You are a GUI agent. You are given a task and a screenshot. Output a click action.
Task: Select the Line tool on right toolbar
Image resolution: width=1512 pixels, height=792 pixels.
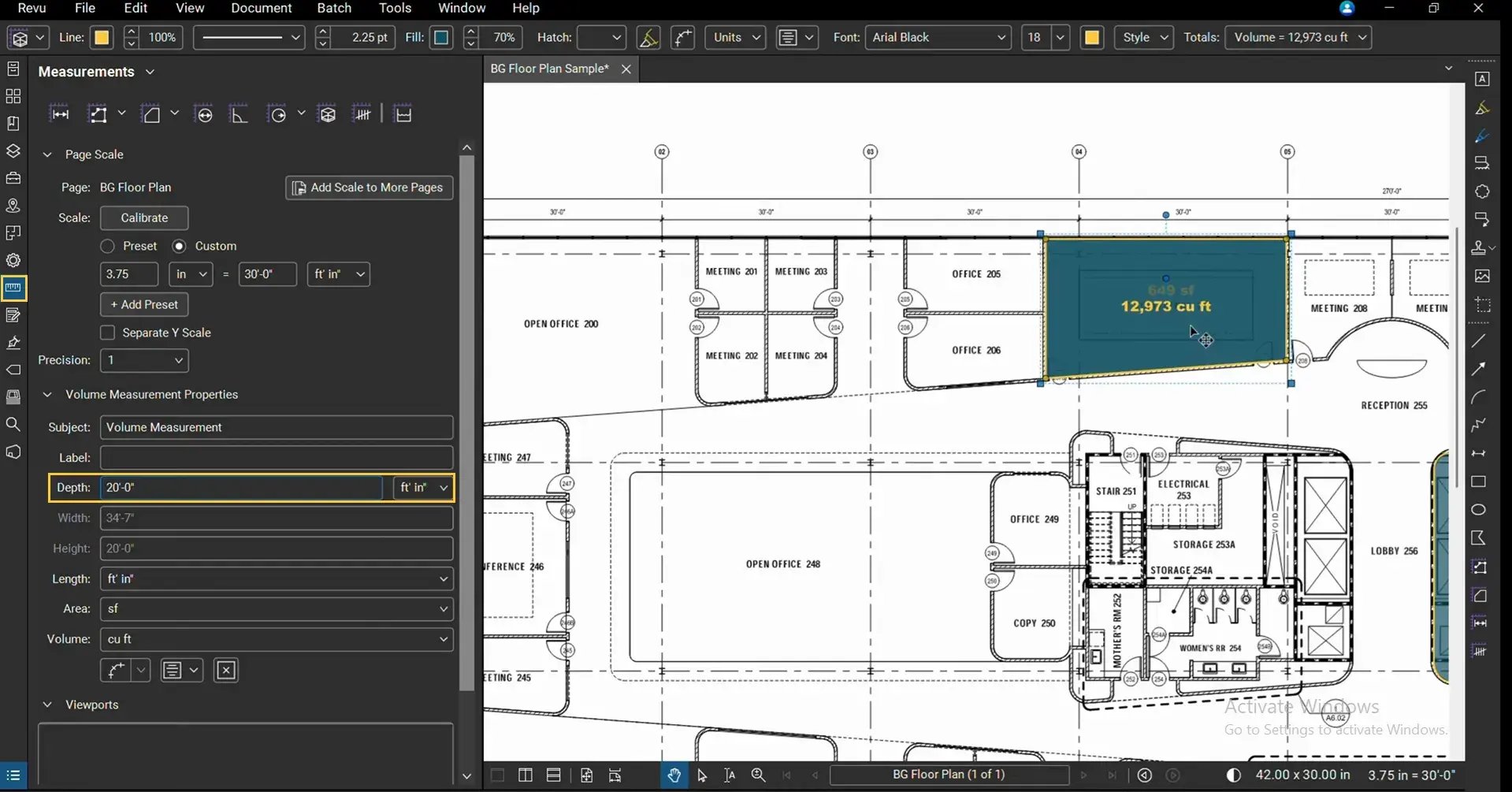coord(1479,340)
